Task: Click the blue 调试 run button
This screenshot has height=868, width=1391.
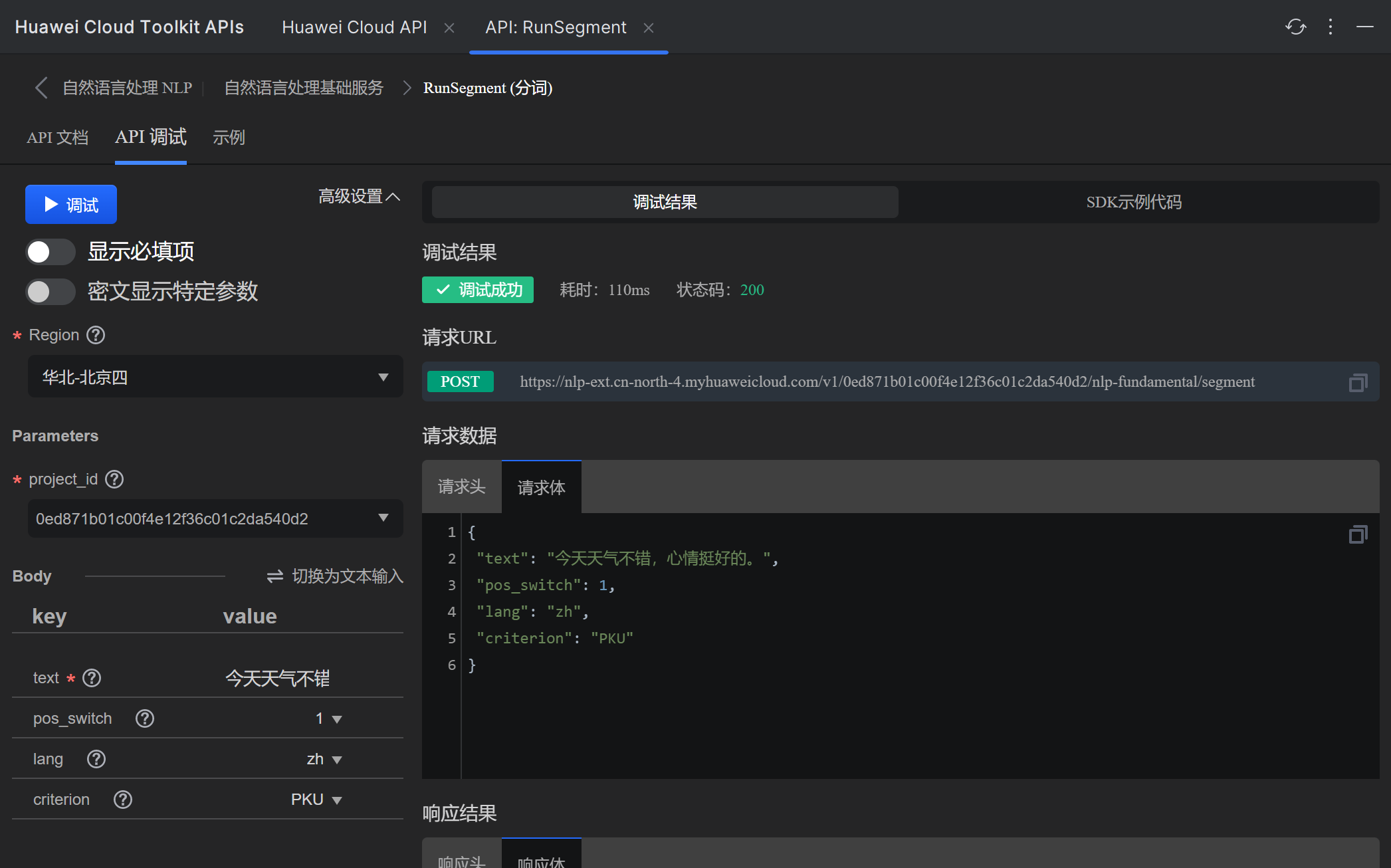Action: click(x=71, y=205)
